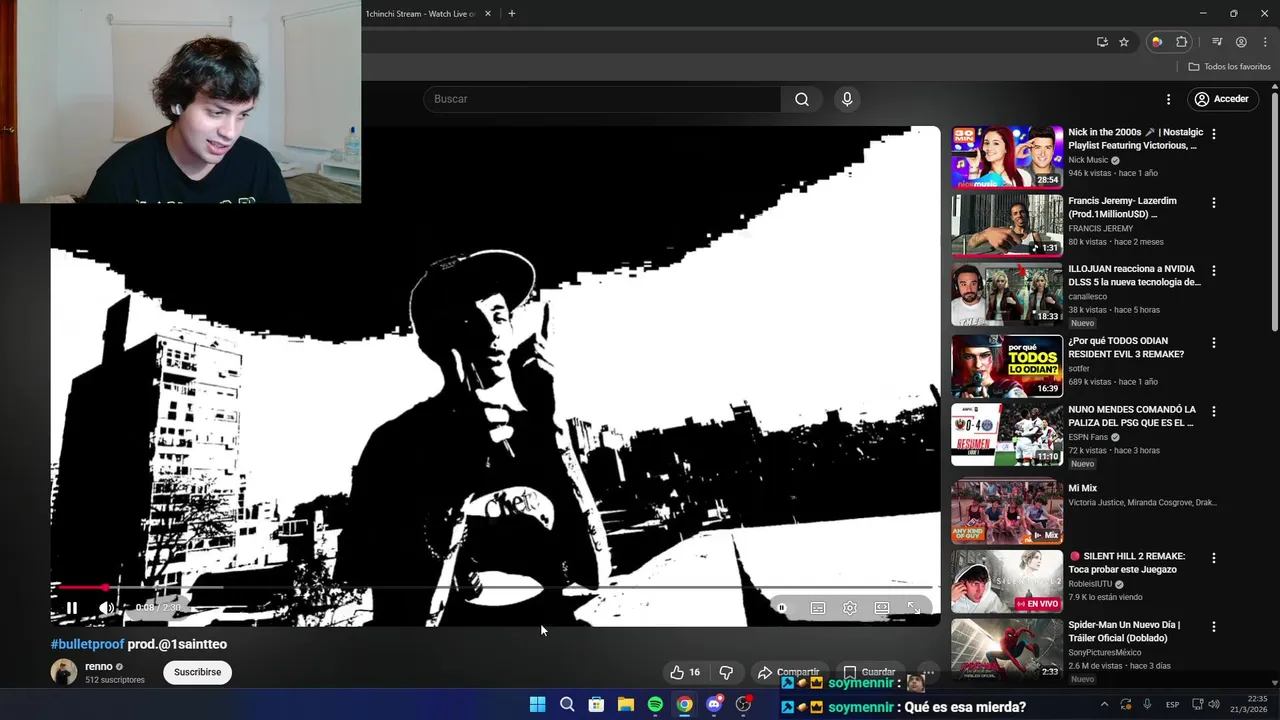Screen dimensions: 1280x720
Task: Open the Chrome profile icon
Action: [1241, 42]
